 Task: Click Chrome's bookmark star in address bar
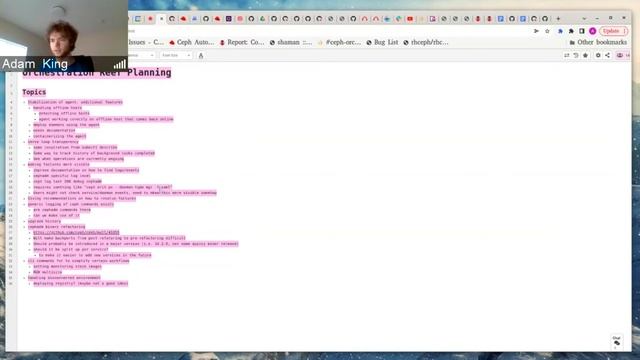[547, 31]
